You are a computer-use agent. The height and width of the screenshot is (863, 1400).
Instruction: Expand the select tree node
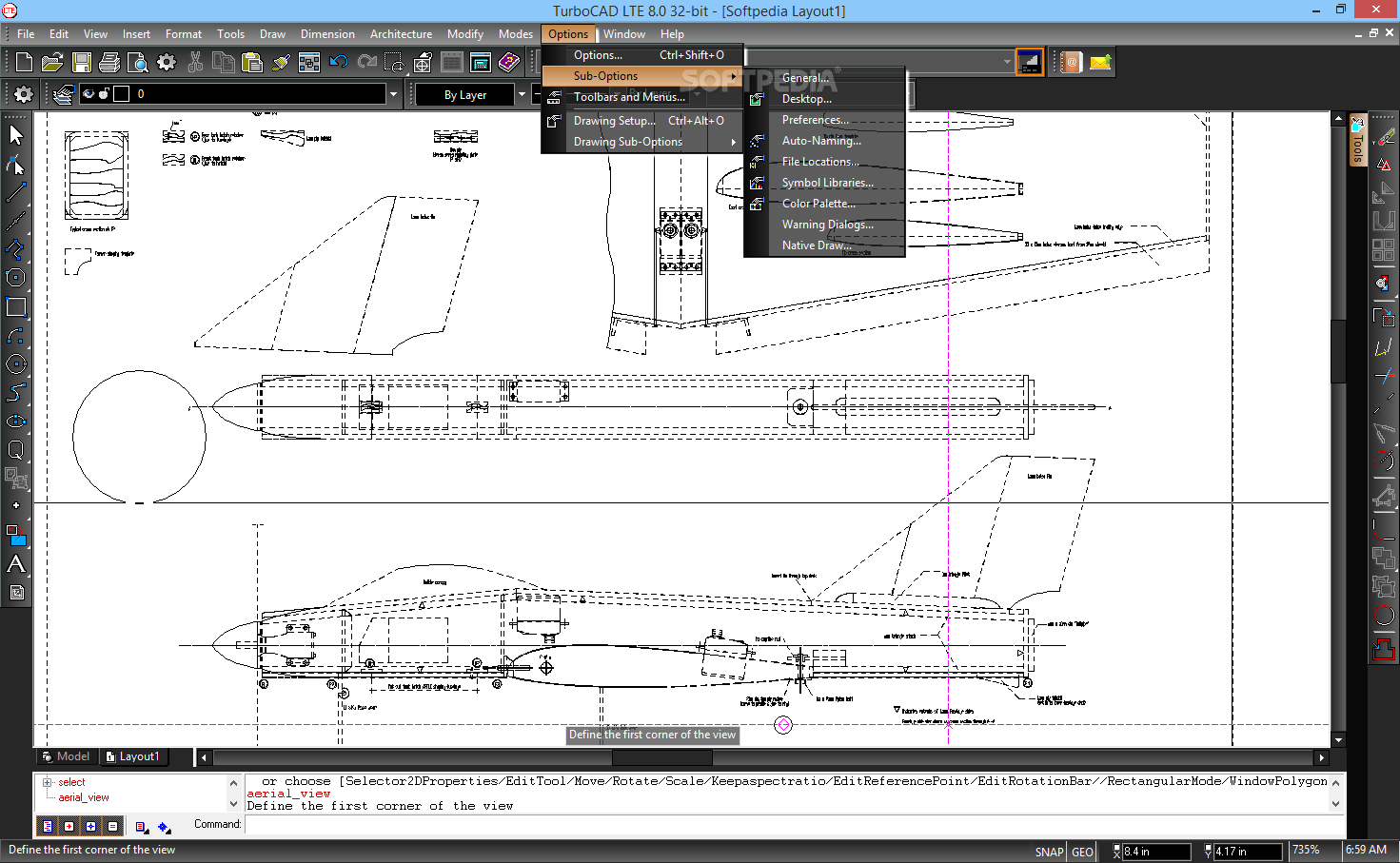click(x=47, y=782)
